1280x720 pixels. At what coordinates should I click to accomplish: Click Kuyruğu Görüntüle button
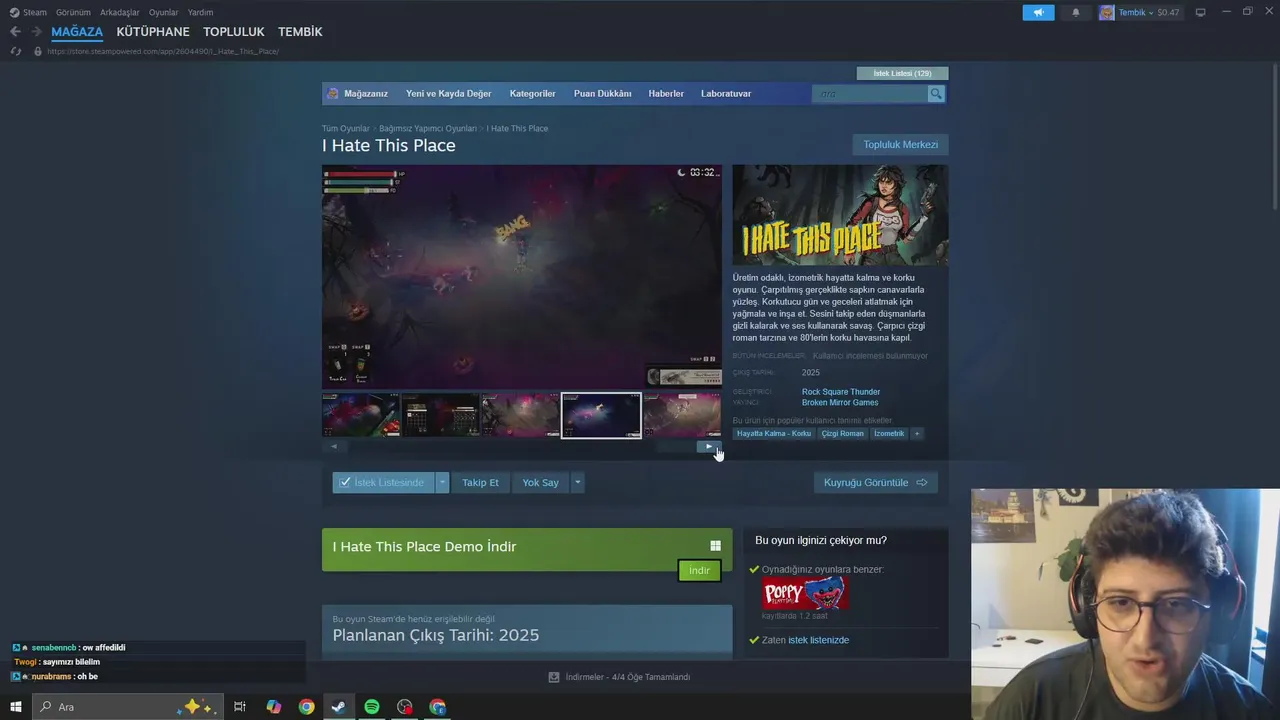875,482
